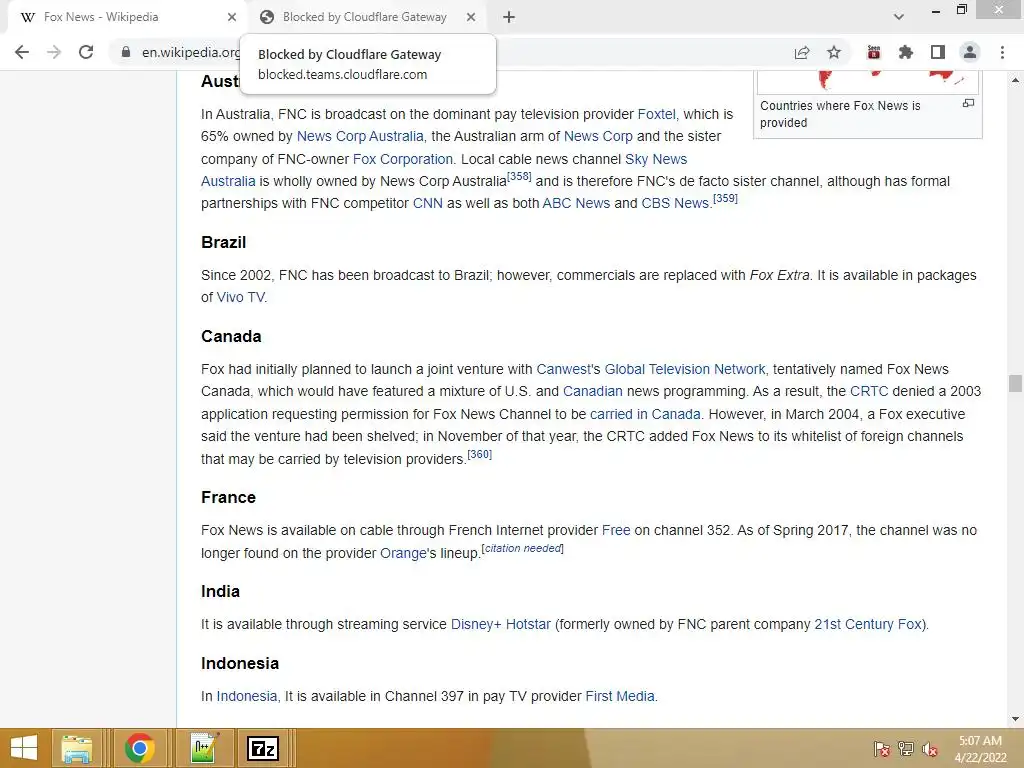Open 7-Zip from the taskbar
1024x768 pixels.
point(263,748)
